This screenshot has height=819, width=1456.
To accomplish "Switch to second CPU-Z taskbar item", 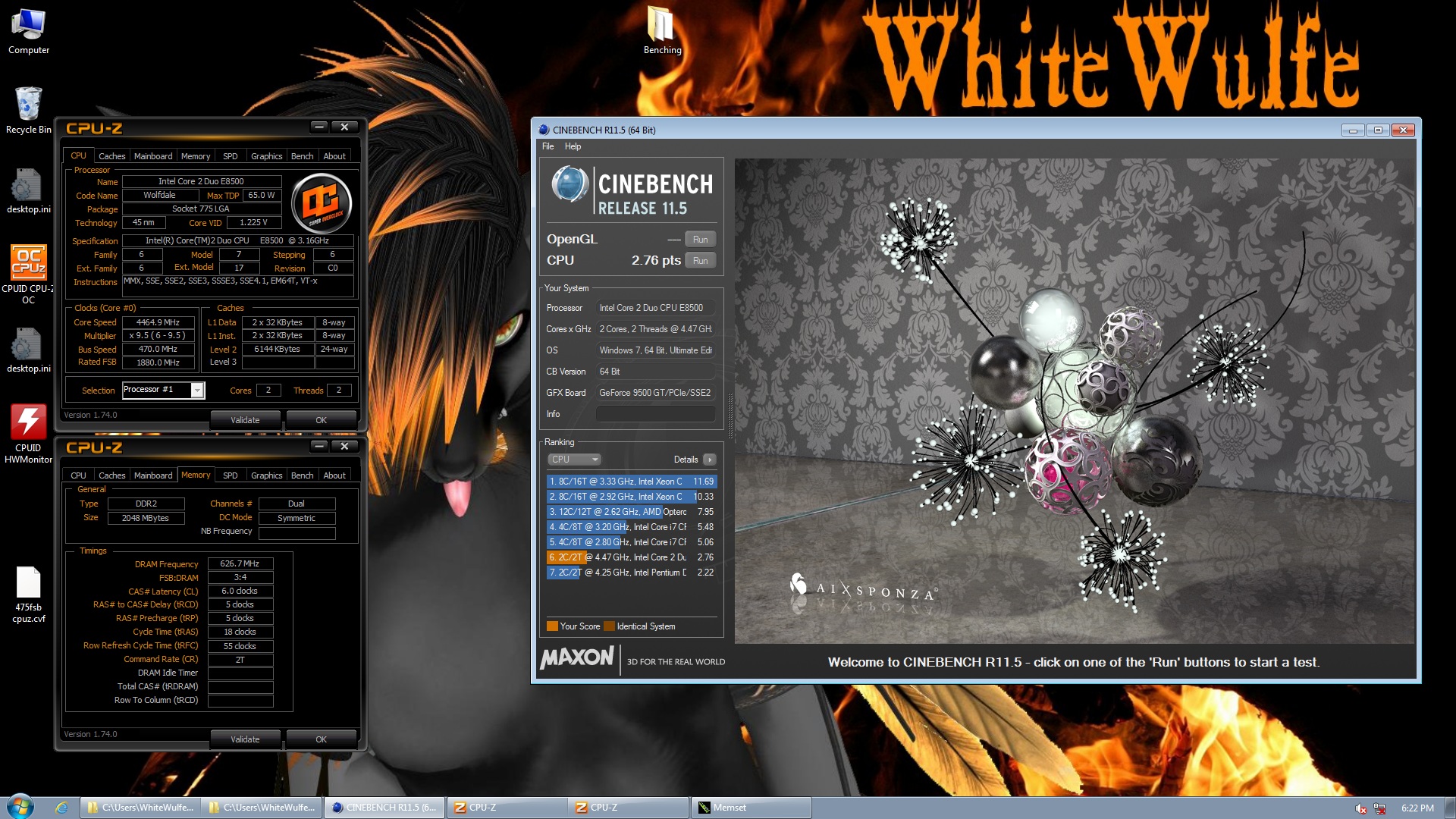I will coord(628,808).
